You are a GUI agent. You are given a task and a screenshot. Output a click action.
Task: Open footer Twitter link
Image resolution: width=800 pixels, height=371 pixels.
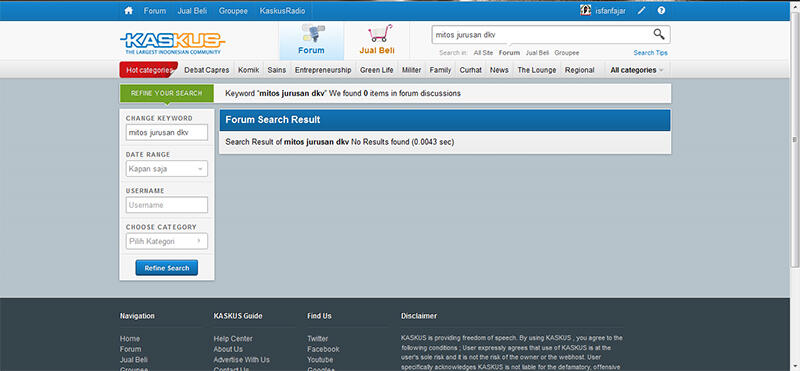[x=317, y=338]
